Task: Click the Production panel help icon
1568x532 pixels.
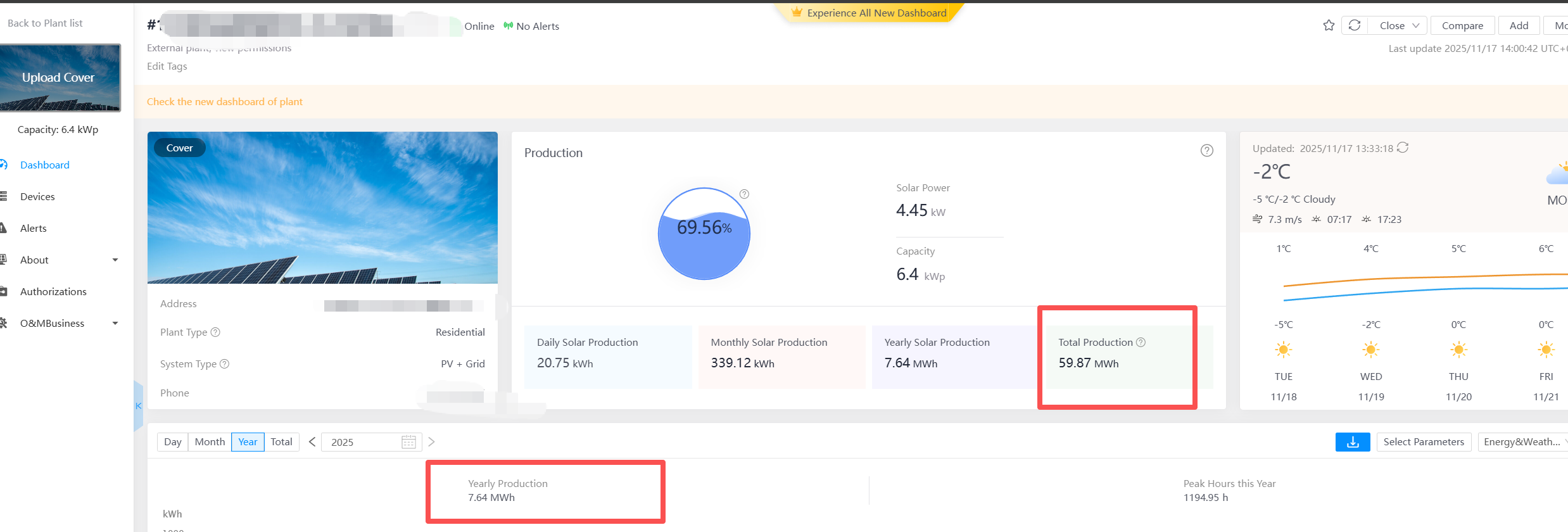Action: (x=1206, y=151)
